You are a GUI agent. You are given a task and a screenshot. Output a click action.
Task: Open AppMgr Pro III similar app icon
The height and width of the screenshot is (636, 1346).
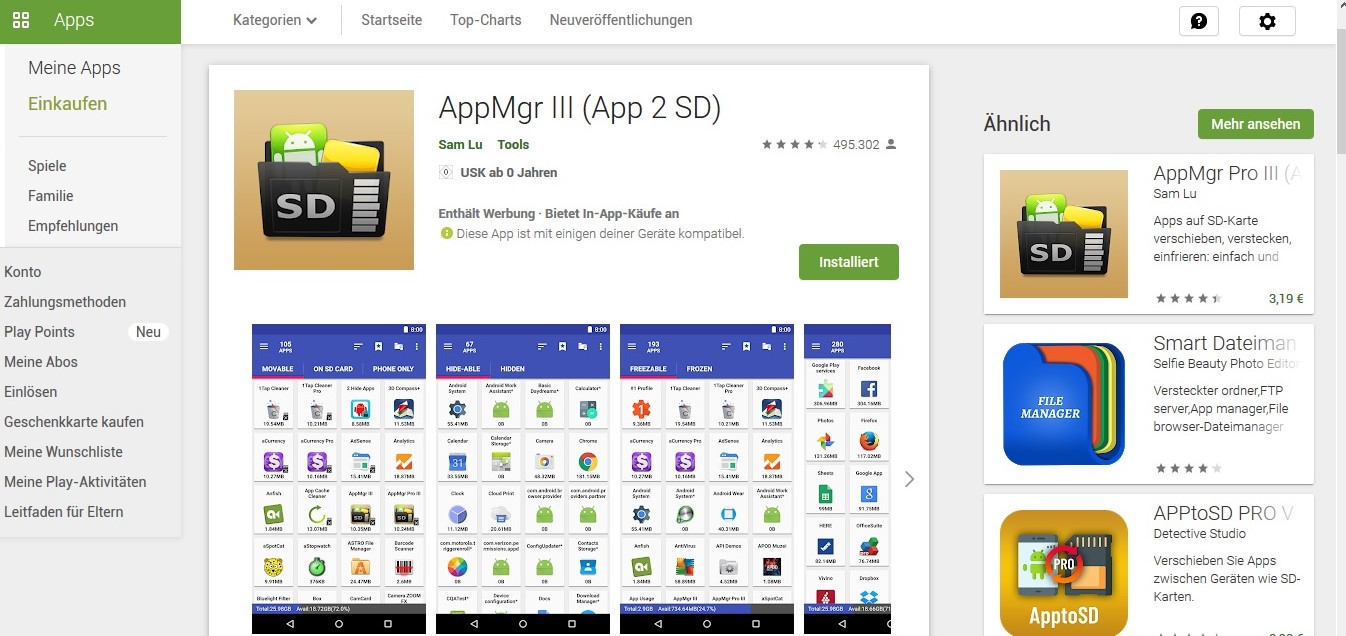point(1064,234)
